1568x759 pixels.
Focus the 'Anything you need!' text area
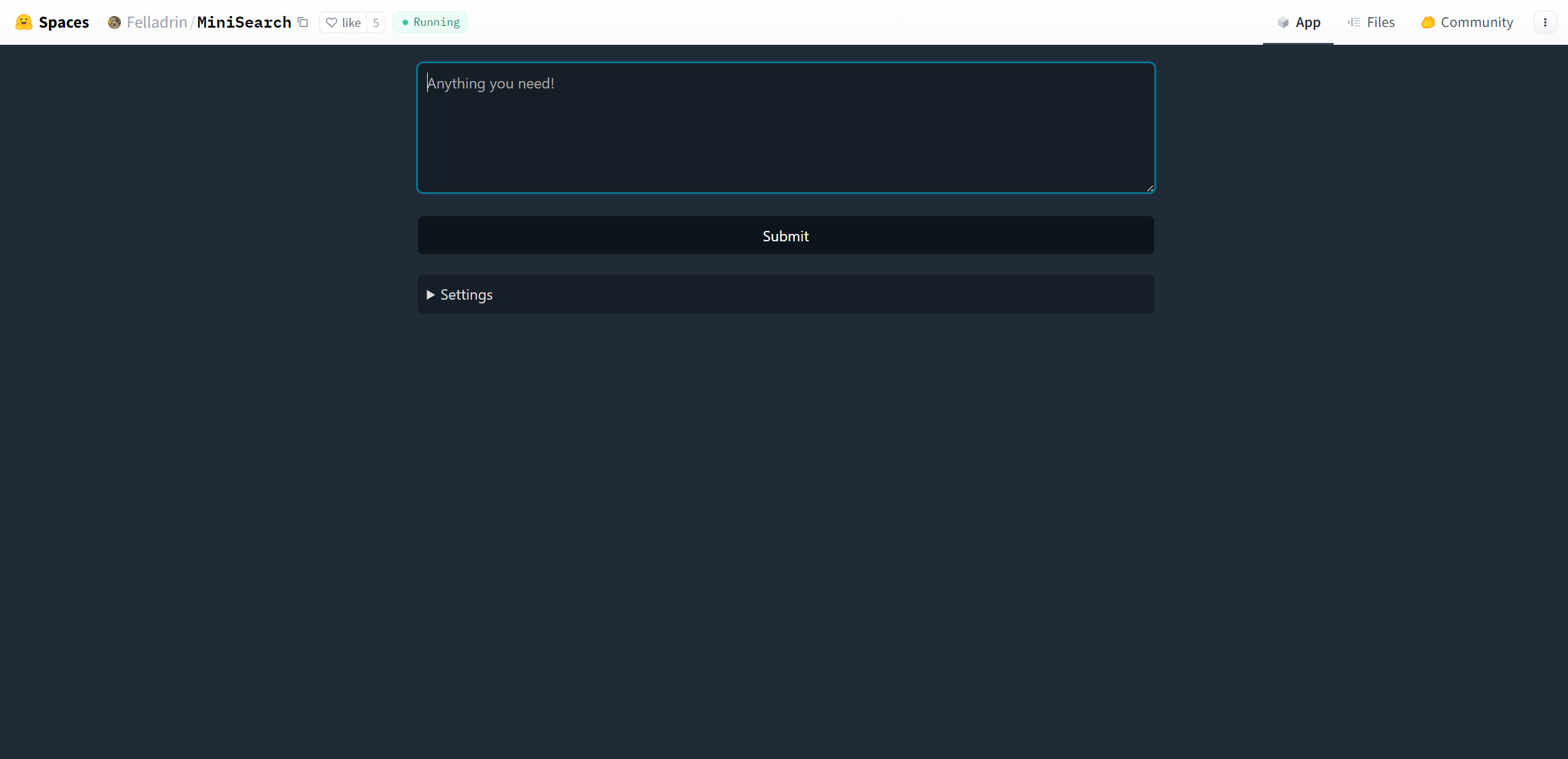pos(786,128)
